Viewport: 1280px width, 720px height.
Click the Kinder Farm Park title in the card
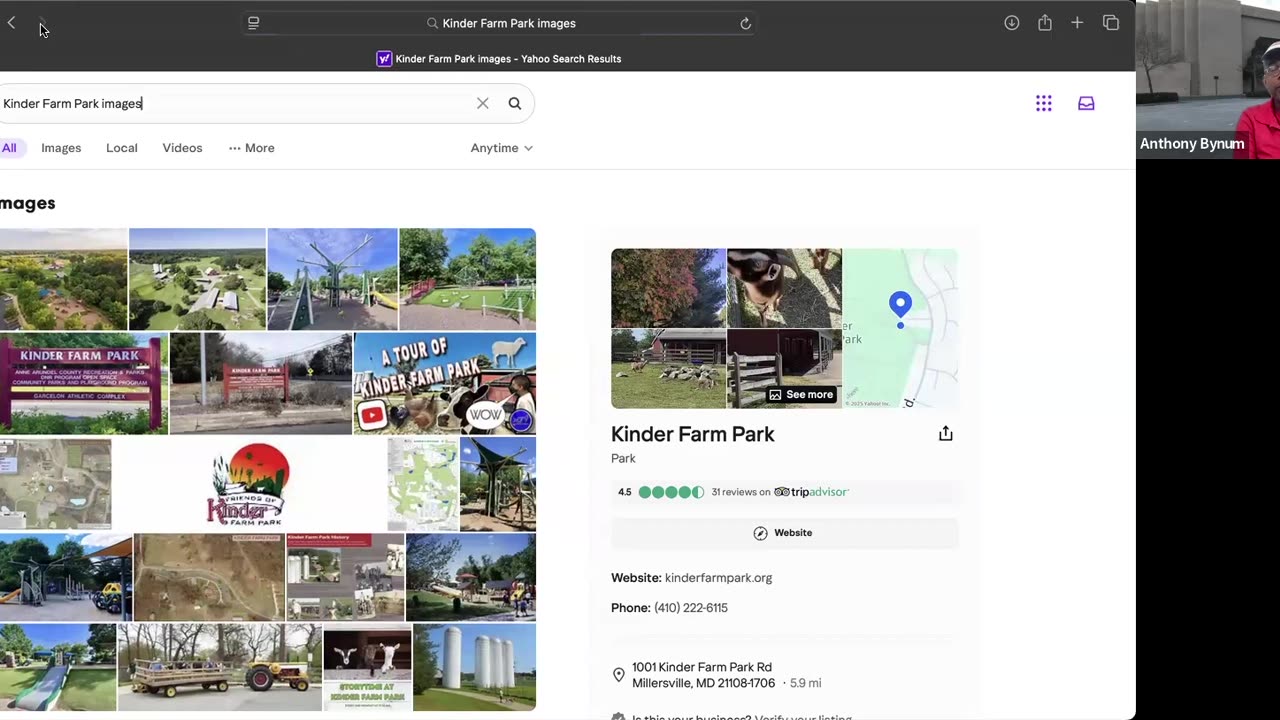(693, 434)
